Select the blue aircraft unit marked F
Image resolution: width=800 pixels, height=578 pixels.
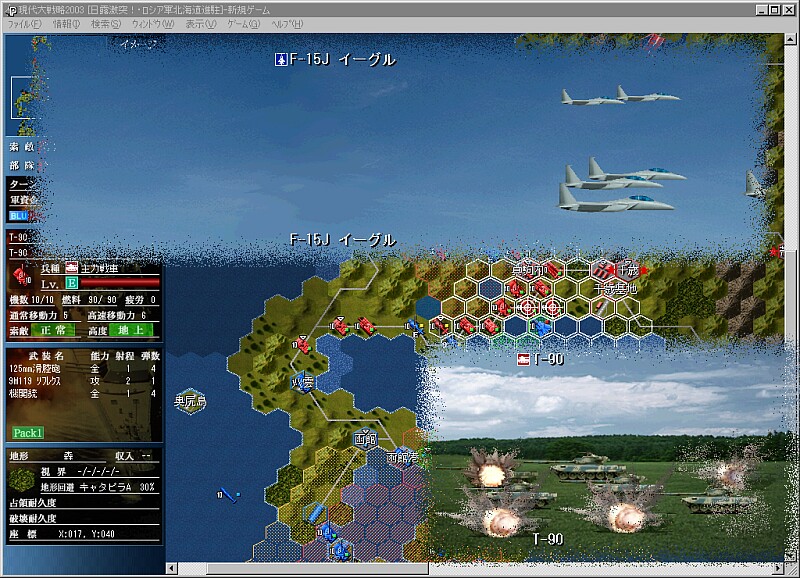coord(415,326)
